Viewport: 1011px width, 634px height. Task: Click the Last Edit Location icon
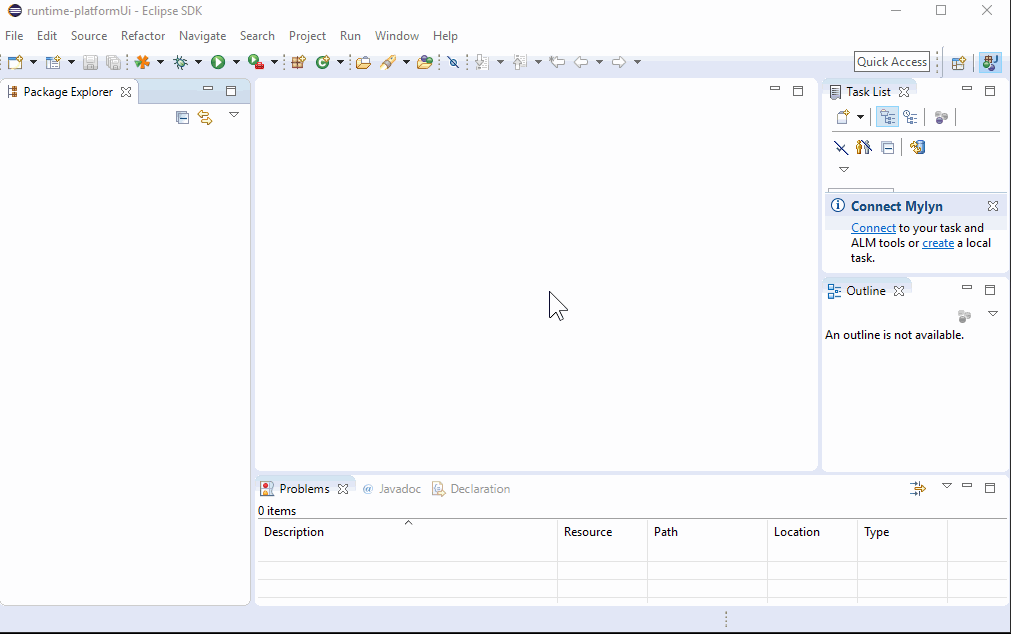coord(557,62)
